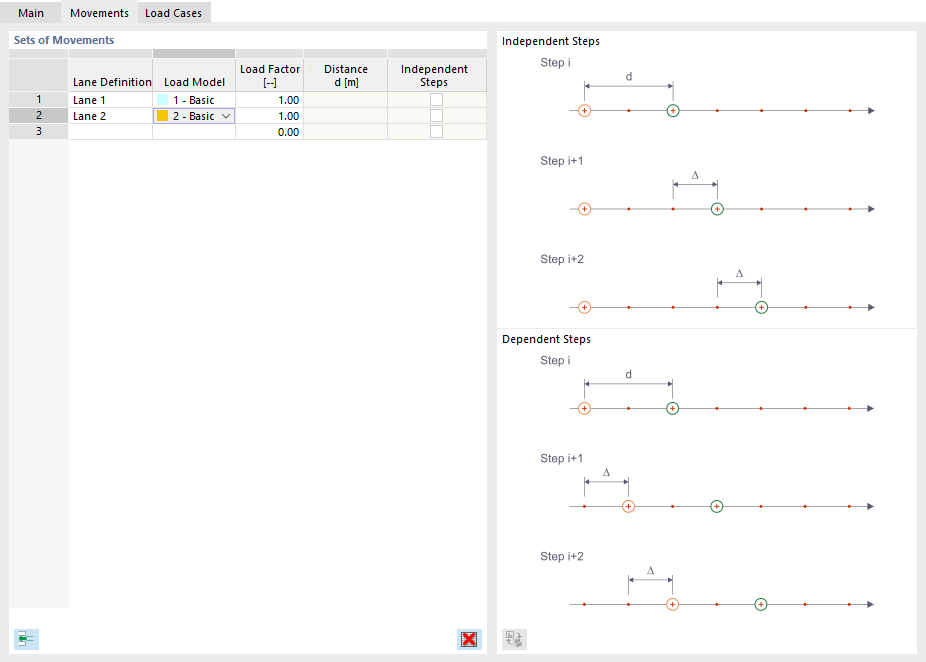The height and width of the screenshot is (662, 926).
Task: Select row 1 header in the table
Action: click(37, 99)
